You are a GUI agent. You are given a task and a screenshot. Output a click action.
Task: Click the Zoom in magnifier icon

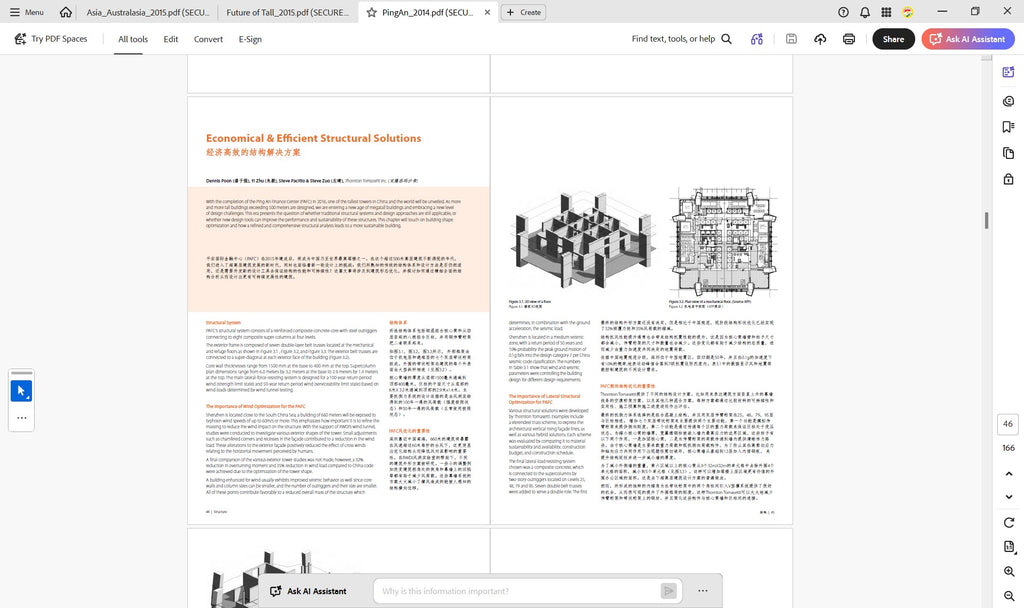click(1008, 571)
